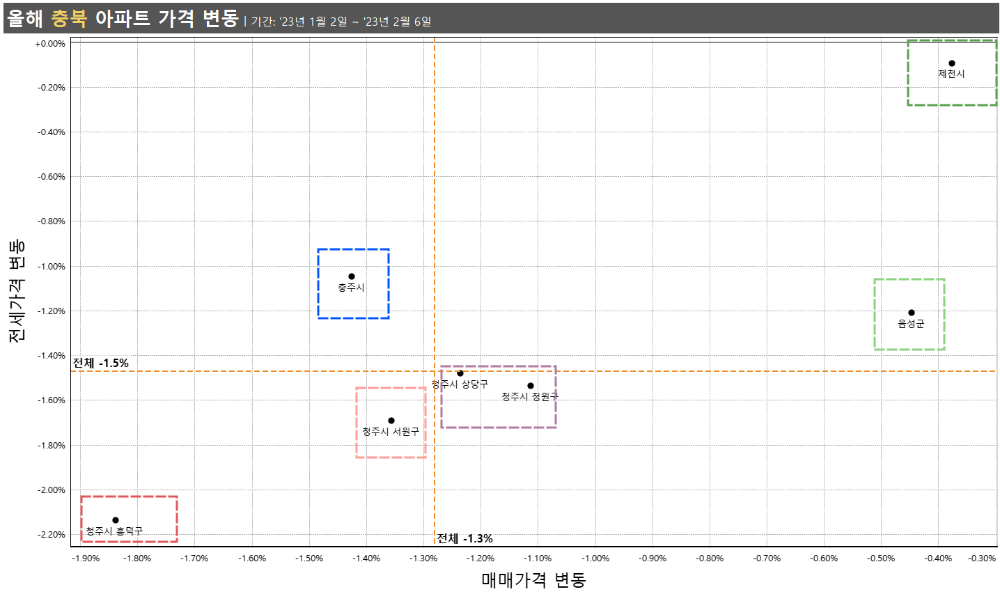Click the 청주시 흥덕구 data point
The height and width of the screenshot is (592, 1000).
coord(115,520)
